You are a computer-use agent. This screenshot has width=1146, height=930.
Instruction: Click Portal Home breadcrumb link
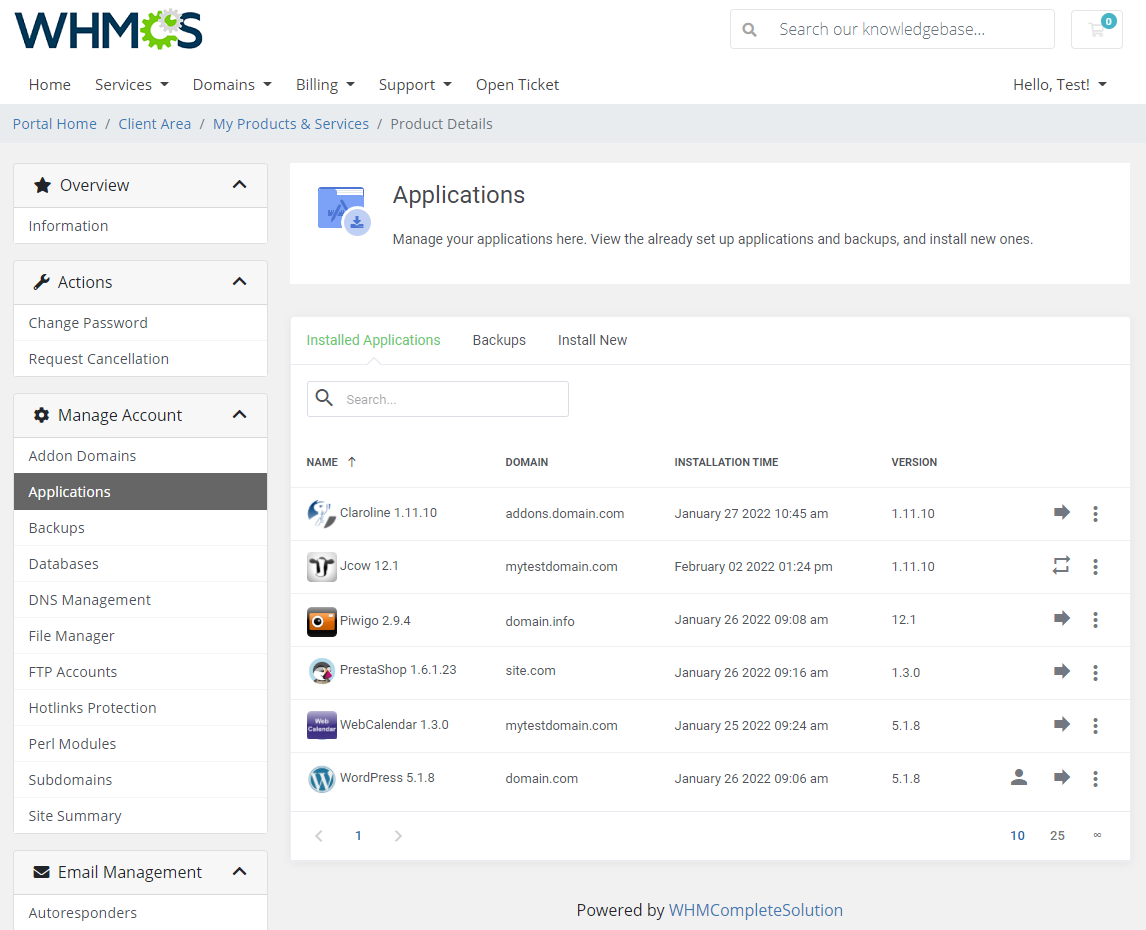pyautogui.click(x=55, y=124)
